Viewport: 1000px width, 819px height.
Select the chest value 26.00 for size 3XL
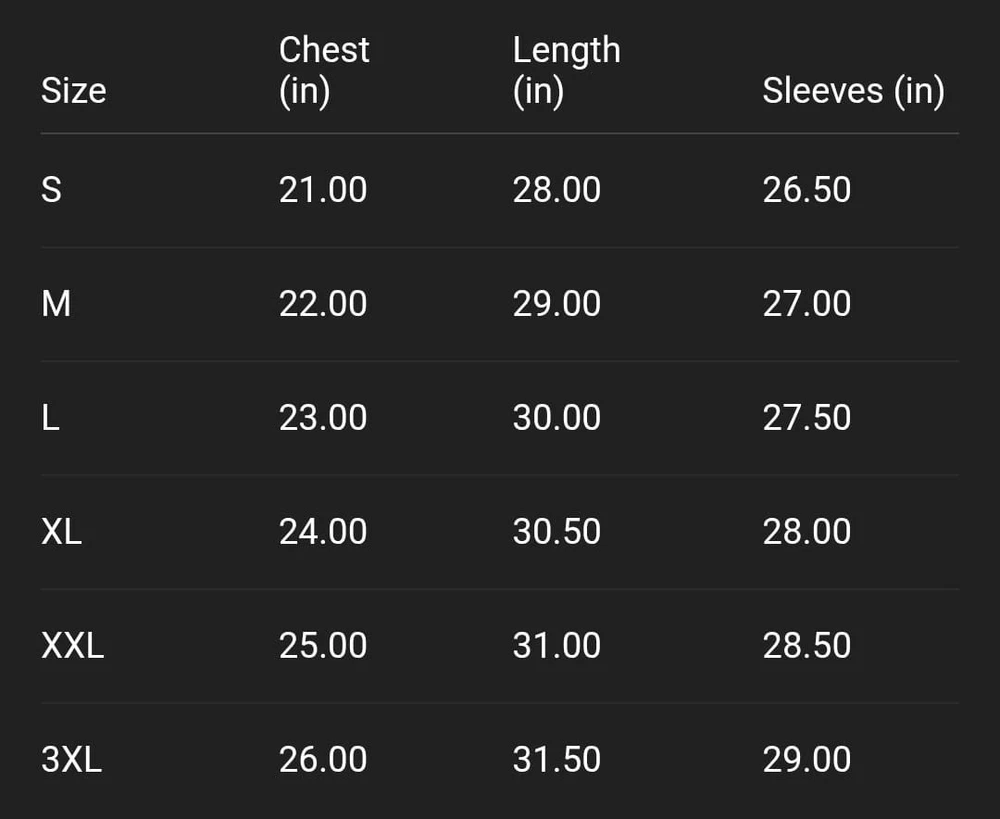(x=323, y=759)
